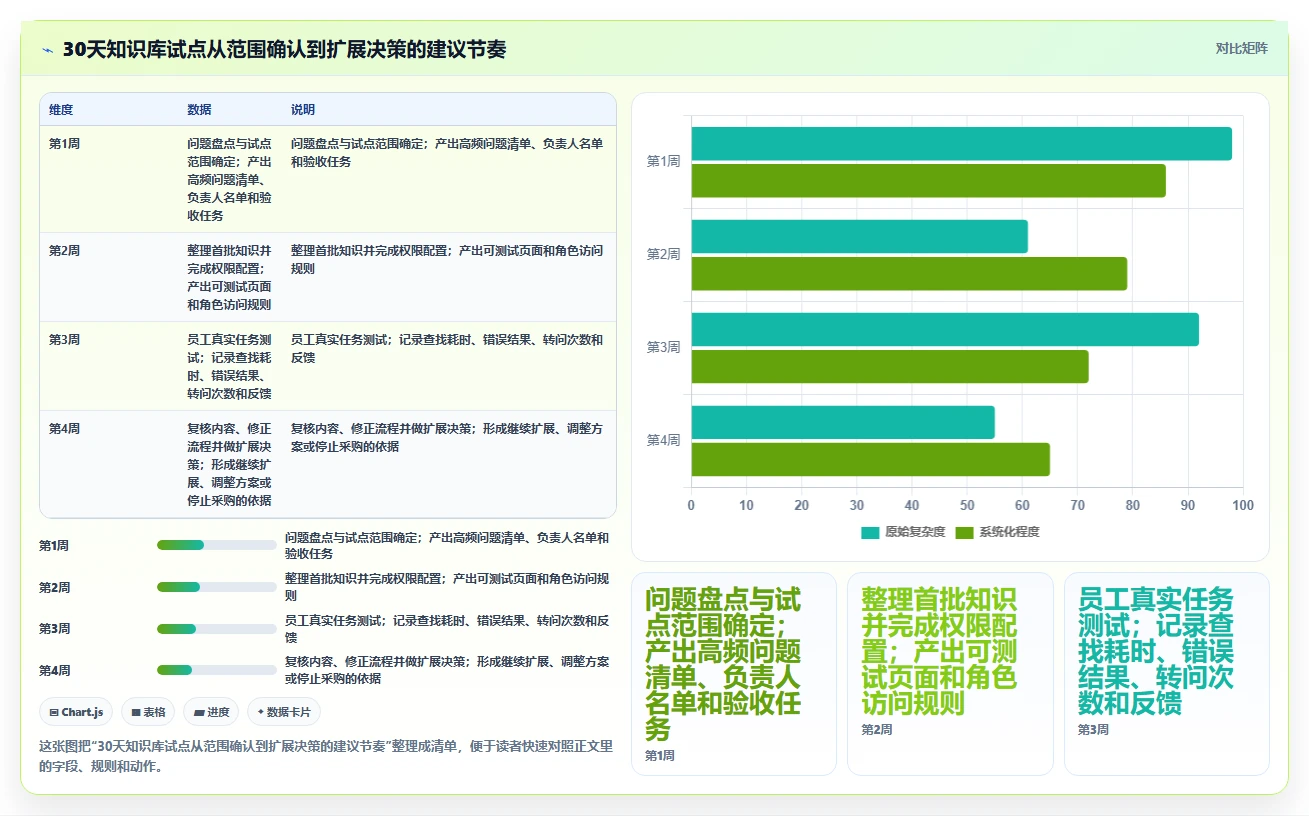
Task: Click the 第2周 progress bar
Action: (217, 587)
